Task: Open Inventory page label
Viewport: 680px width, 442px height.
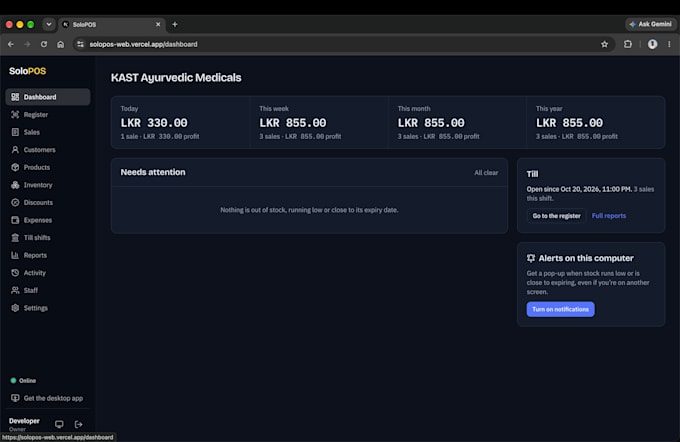Action: (38, 185)
